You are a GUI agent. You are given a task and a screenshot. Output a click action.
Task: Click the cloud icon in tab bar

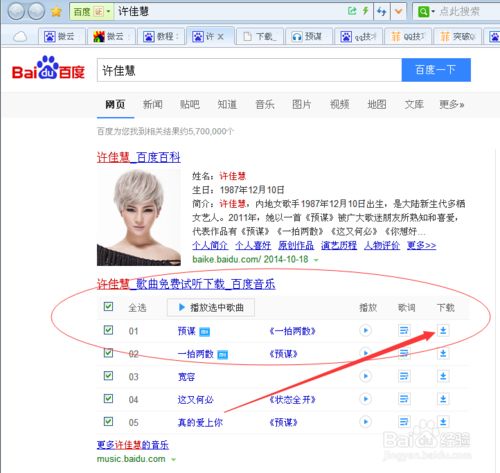point(20,36)
